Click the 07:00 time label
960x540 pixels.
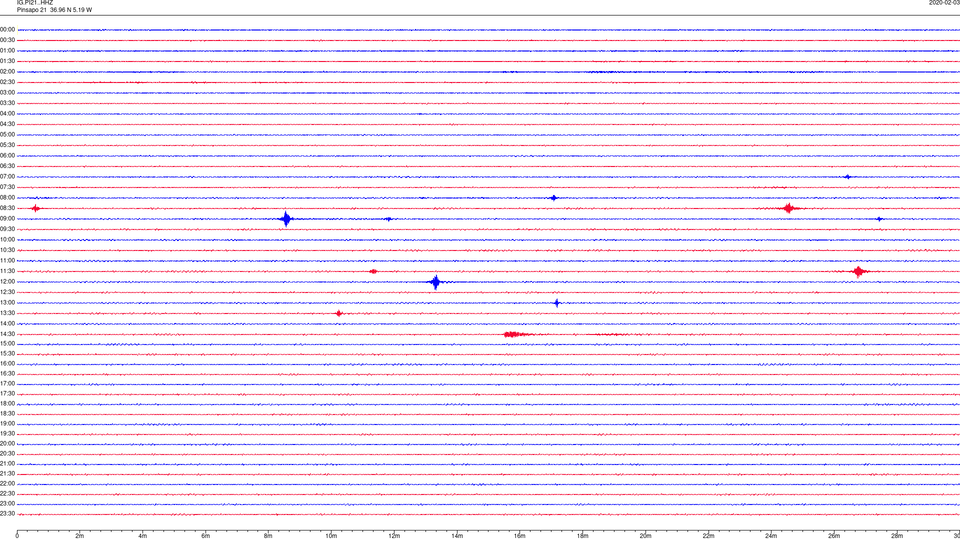(7, 176)
